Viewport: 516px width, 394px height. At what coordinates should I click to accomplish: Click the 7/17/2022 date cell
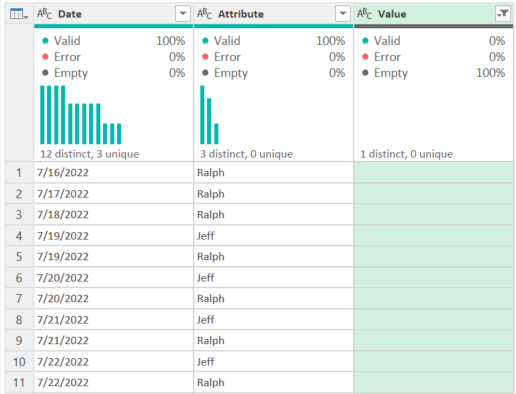(x=114, y=194)
